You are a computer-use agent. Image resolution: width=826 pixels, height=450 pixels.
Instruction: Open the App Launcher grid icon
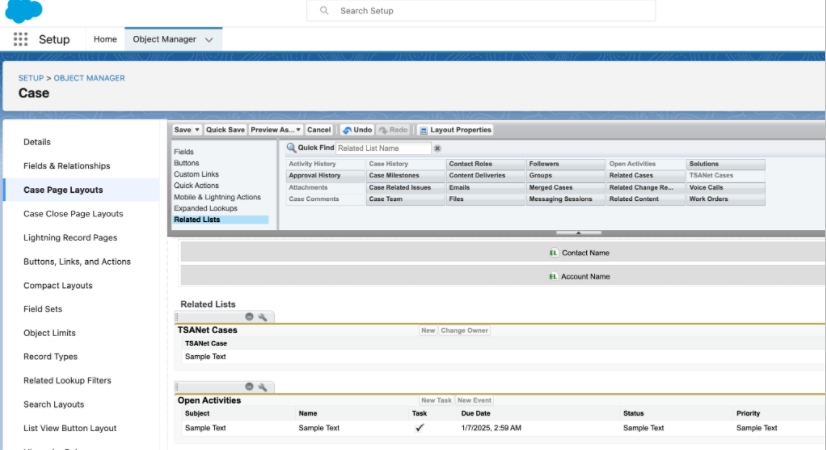coord(20,39)
